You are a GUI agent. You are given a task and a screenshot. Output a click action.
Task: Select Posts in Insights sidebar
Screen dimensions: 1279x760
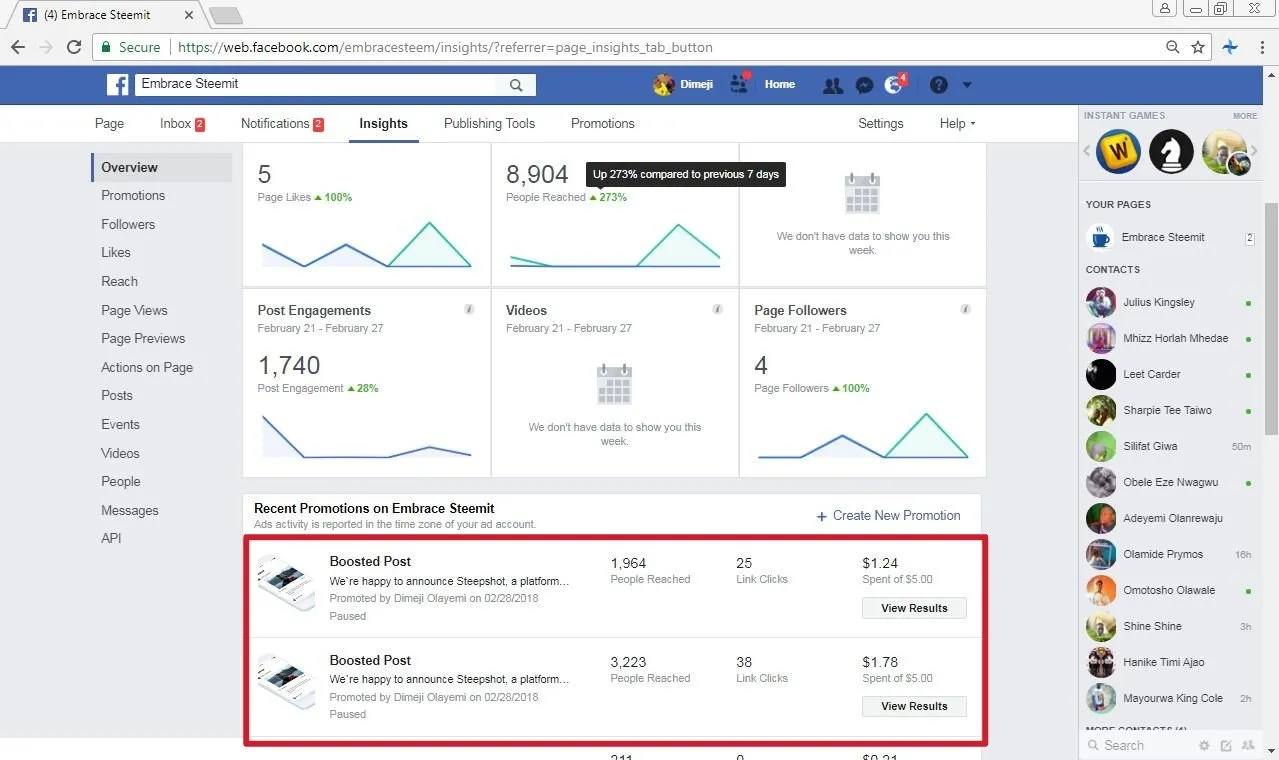(117, 396)
